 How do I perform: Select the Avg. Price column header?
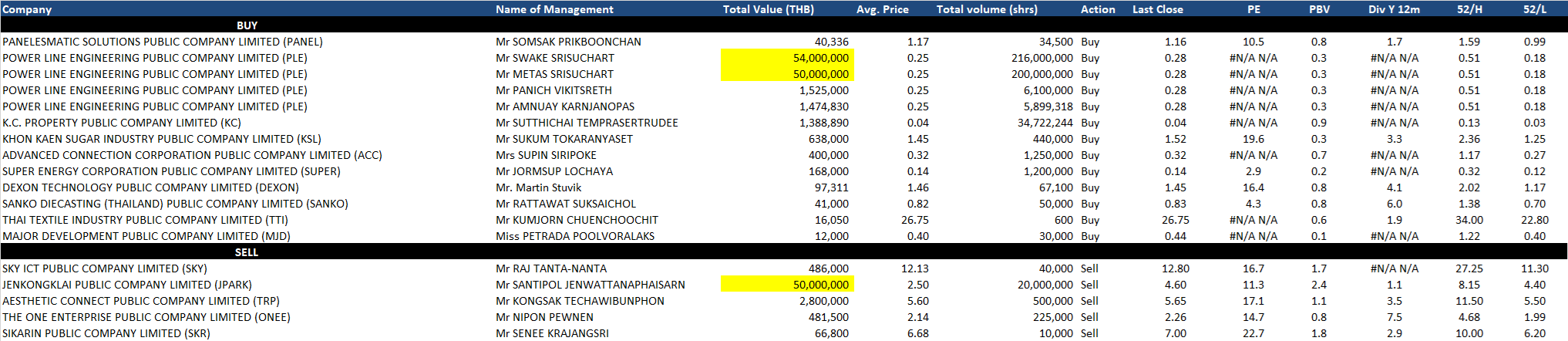click(882, 9)
